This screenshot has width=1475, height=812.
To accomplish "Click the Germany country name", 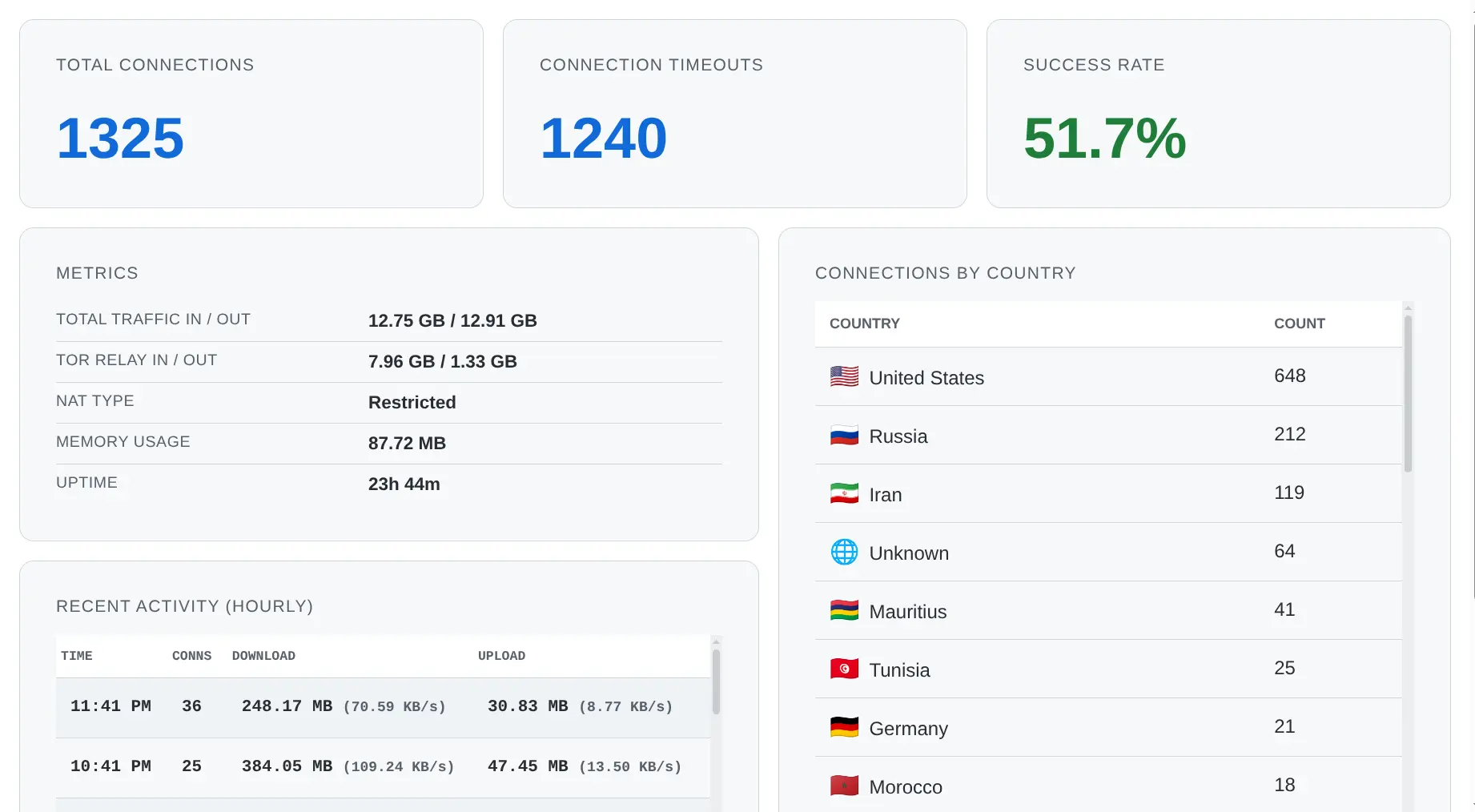I will tap(908, 729).
